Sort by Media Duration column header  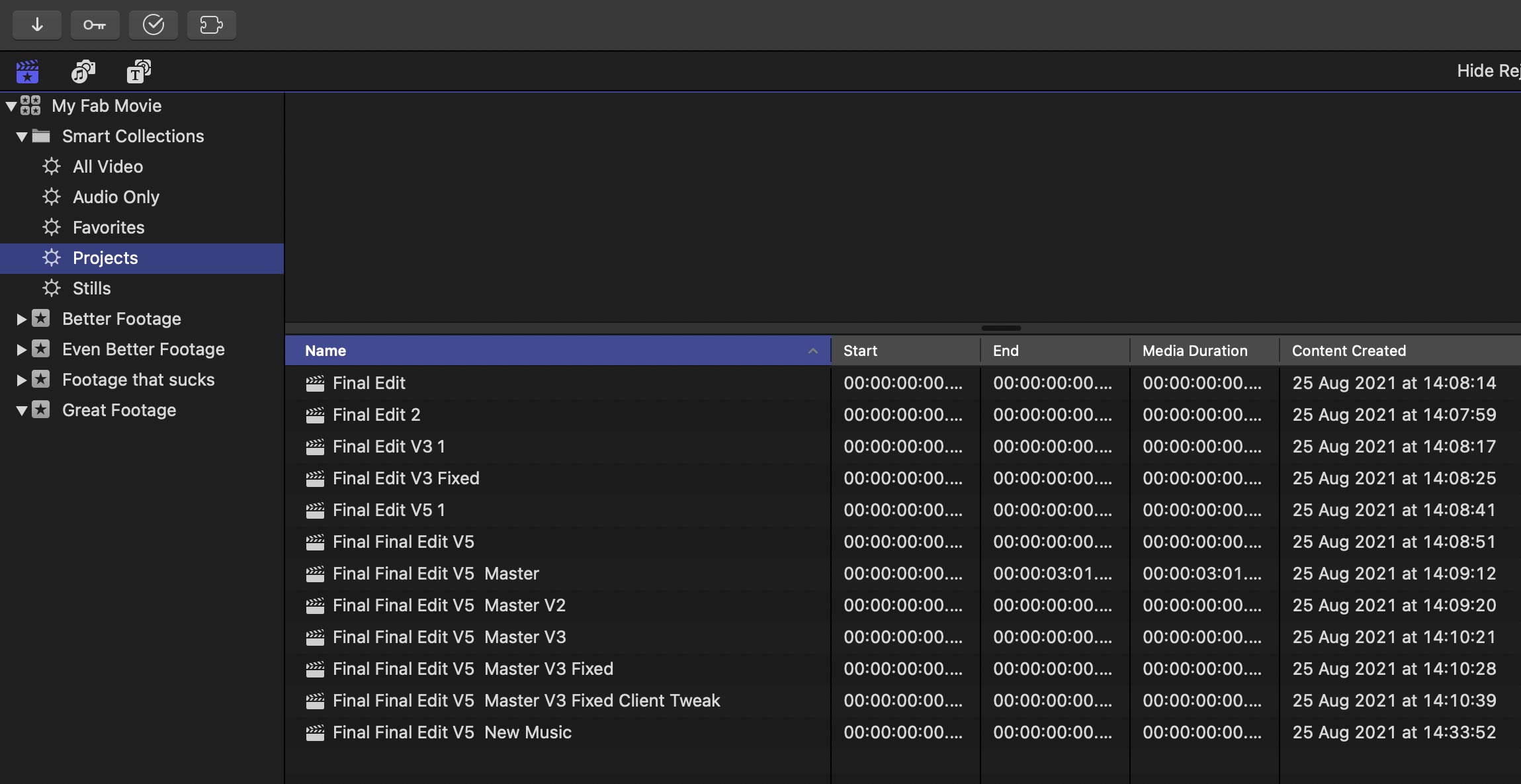[x=1205, y=351]
